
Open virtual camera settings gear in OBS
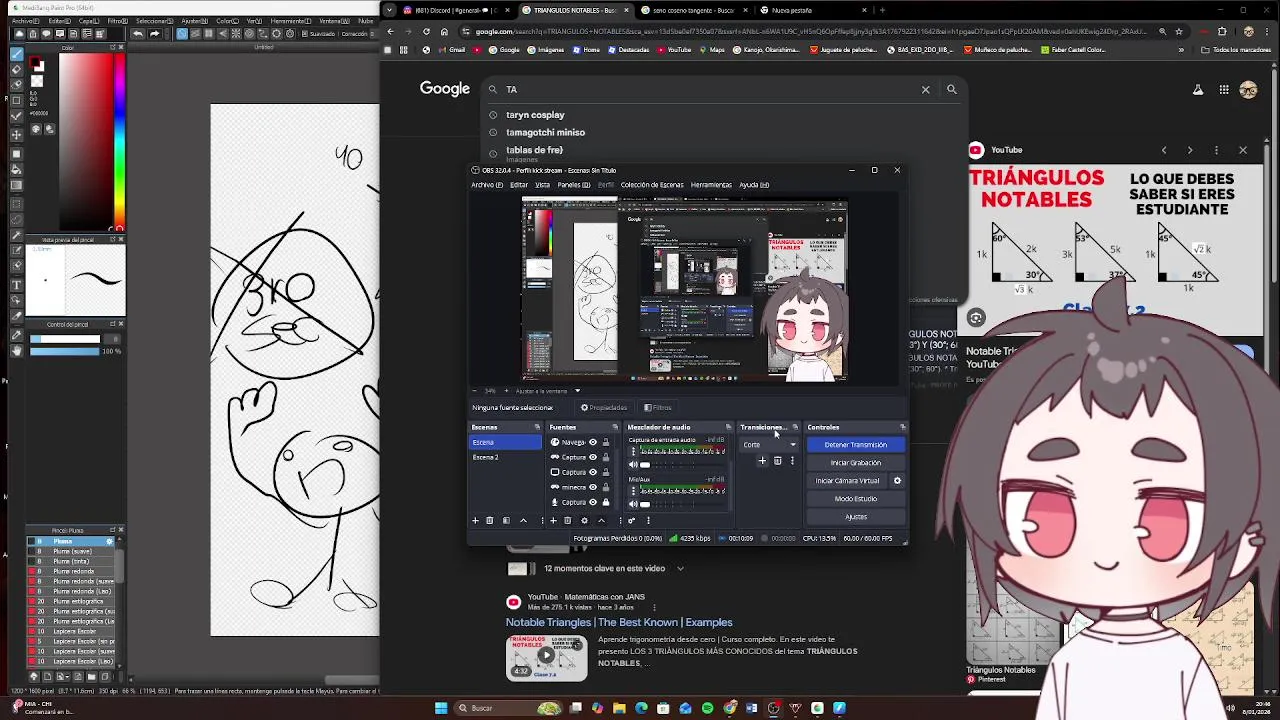click(x=897, y=480)
